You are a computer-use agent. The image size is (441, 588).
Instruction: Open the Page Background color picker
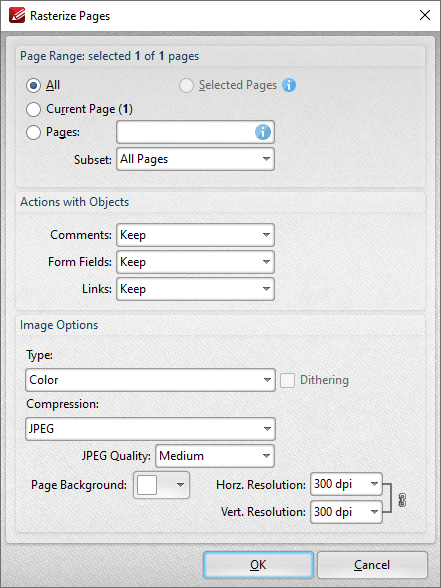pos(161,485)
